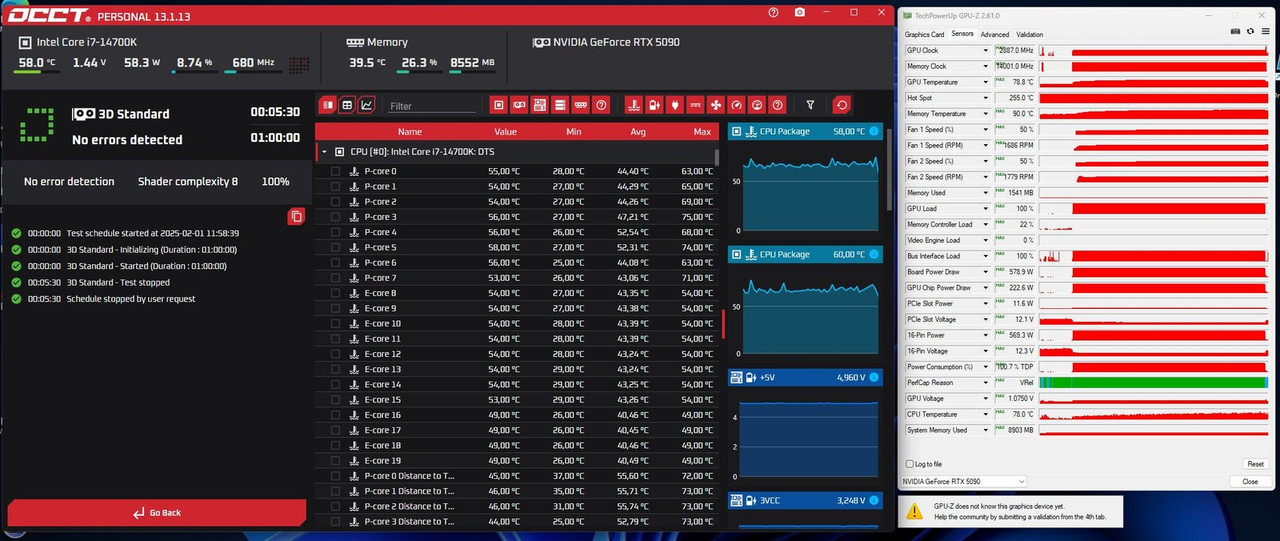
Task: Click the GPU-Z Reset button
Action: 1254,464
